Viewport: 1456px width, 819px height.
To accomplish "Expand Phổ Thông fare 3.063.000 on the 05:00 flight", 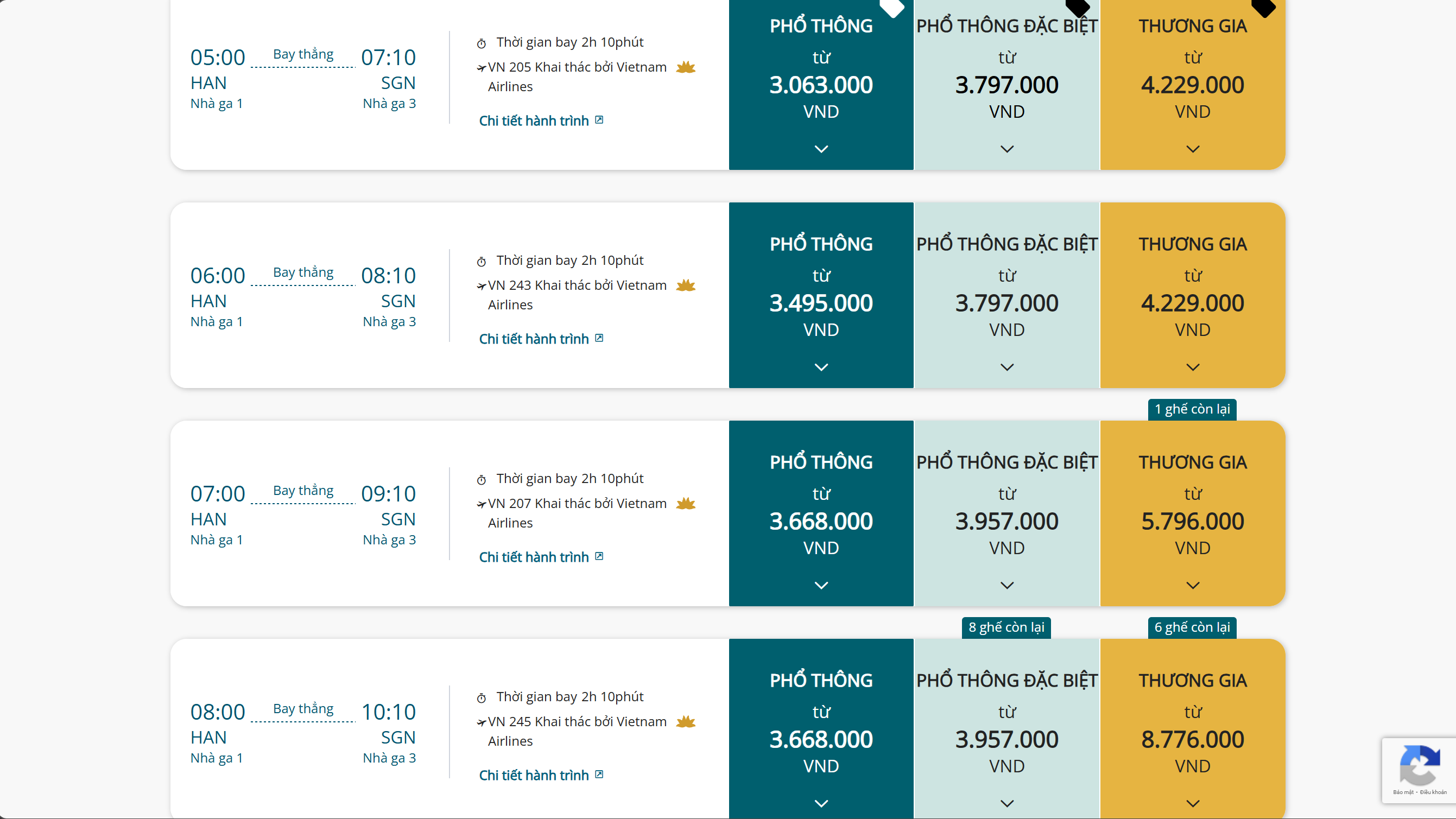I will [x=821, y=149].
